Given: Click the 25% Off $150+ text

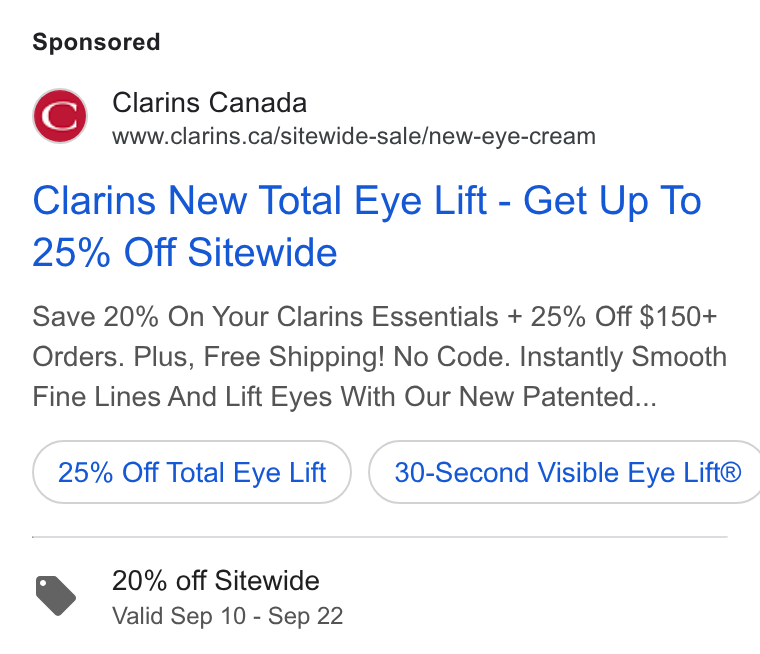Looking at the screenshot, I should [x=623, y=317].
